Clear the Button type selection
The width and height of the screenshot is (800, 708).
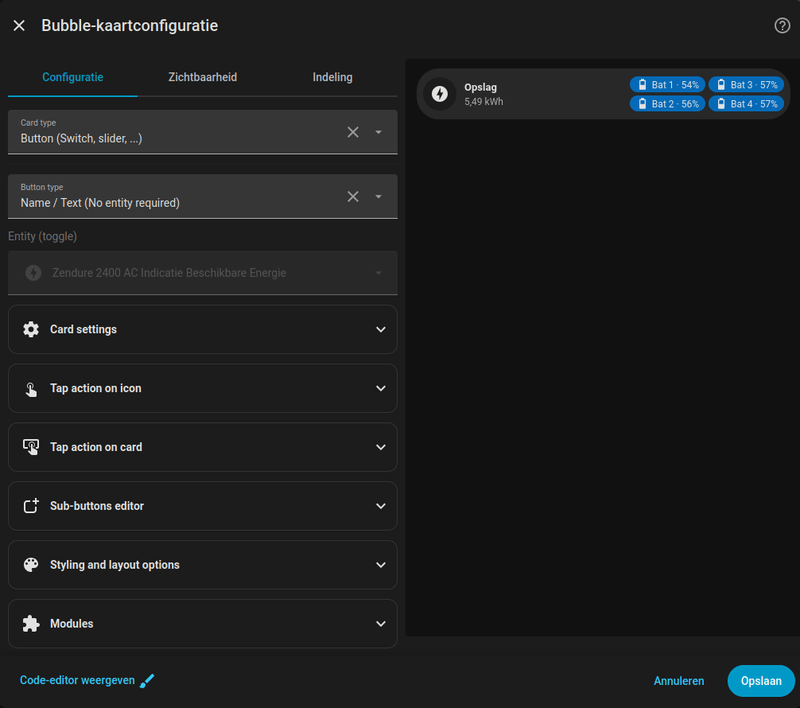coord(353,197)
